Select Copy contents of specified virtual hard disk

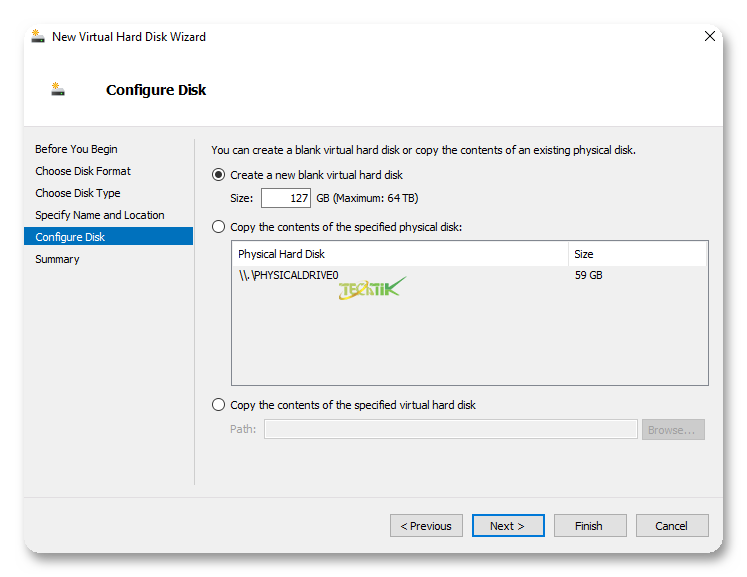219,405
